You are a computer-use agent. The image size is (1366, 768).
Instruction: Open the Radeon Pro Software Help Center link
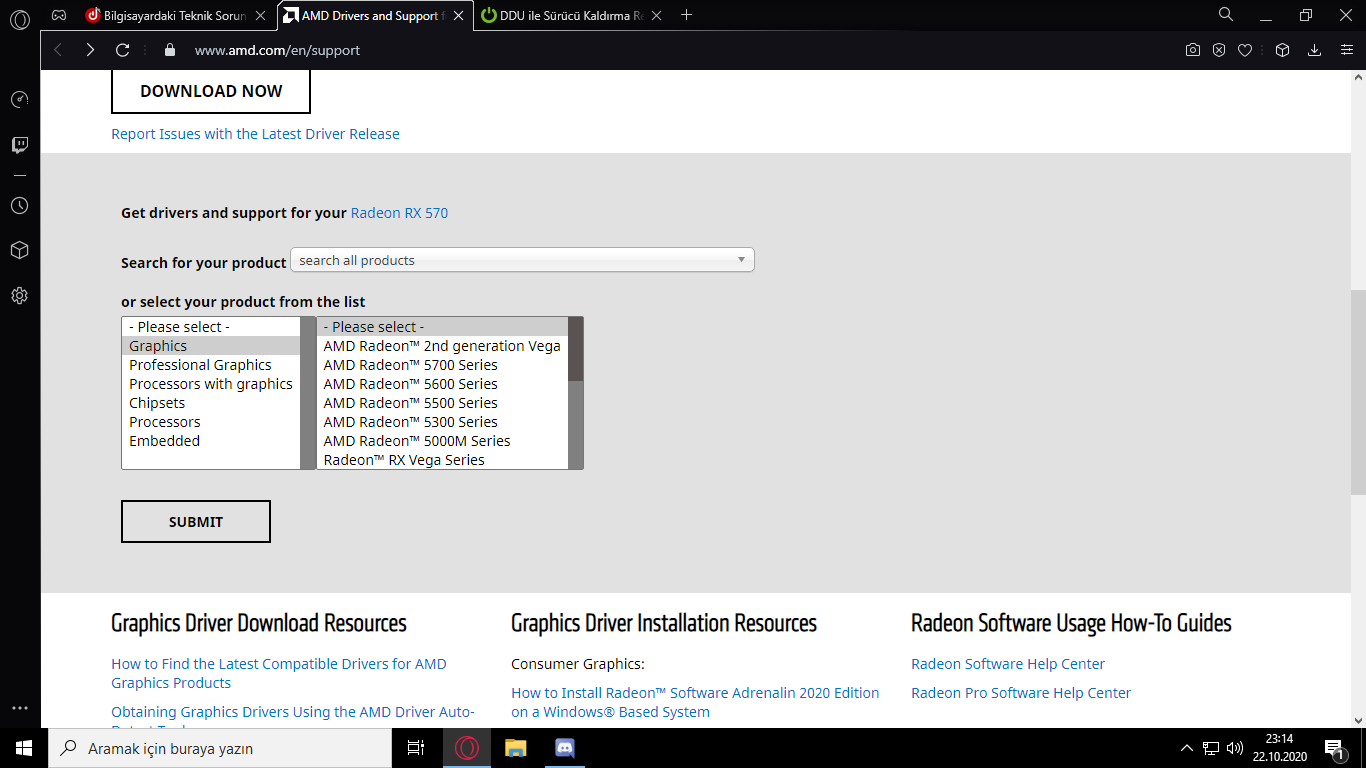[1021, 693]
